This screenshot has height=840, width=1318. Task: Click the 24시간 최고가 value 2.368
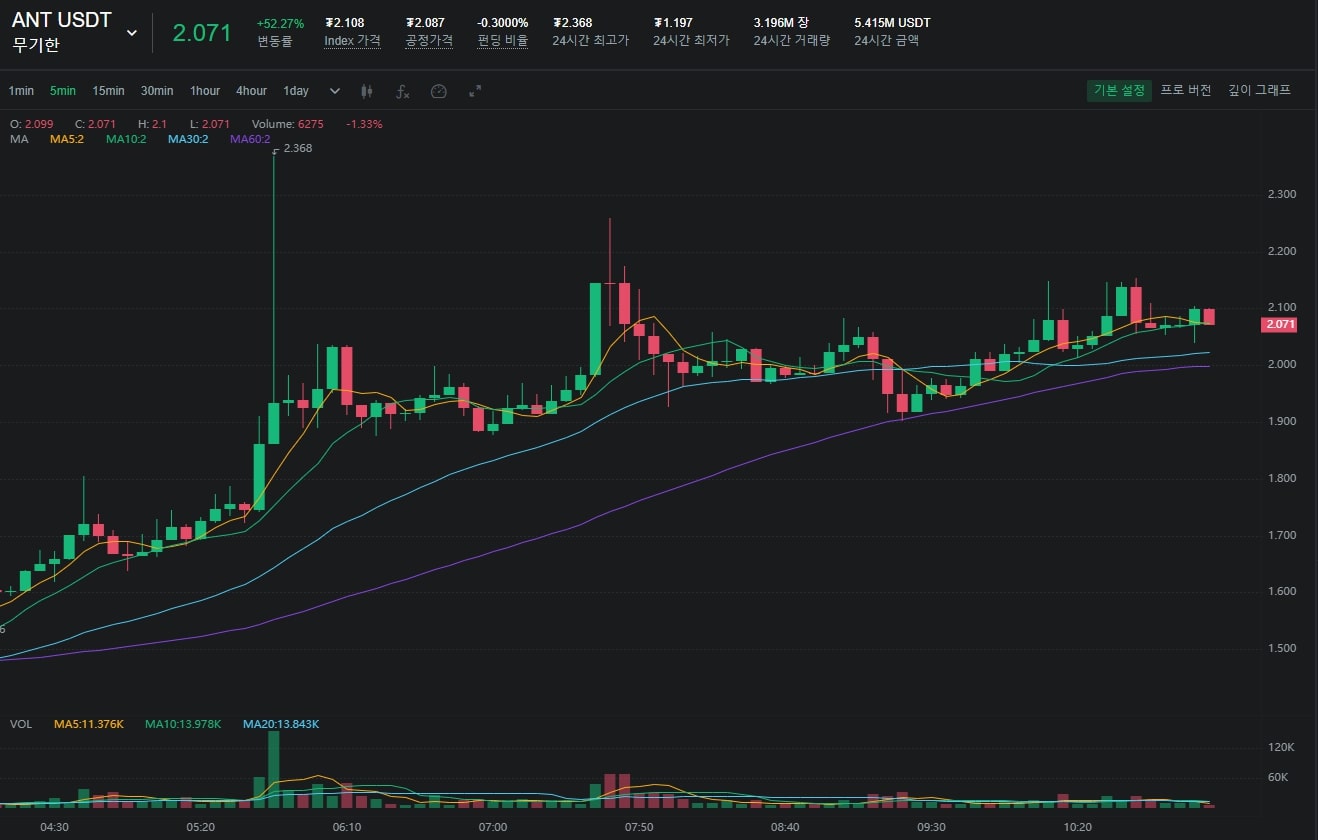(x=572, y=23)
